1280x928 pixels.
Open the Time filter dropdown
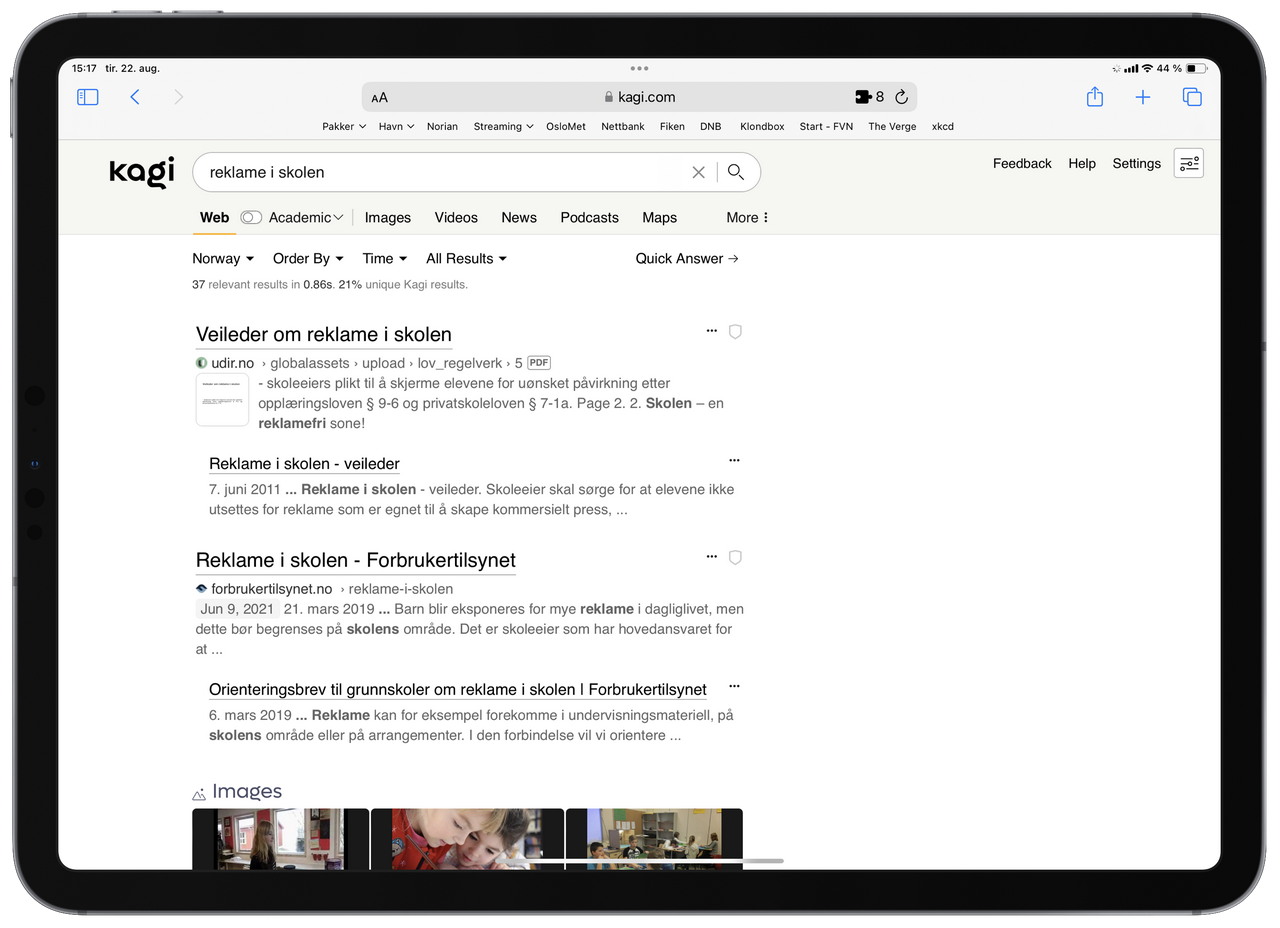pos(384,258)
